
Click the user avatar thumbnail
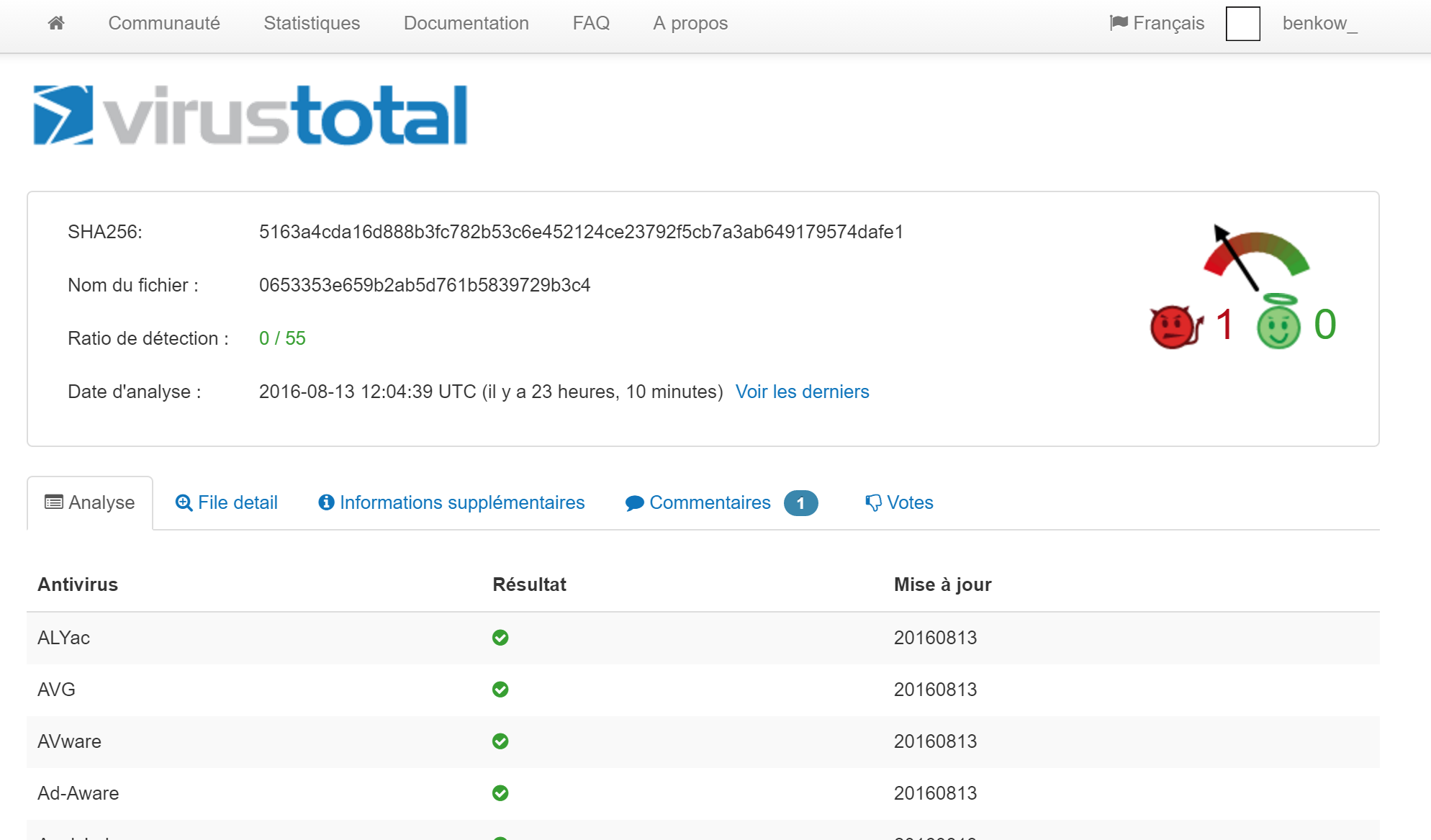1243,24
